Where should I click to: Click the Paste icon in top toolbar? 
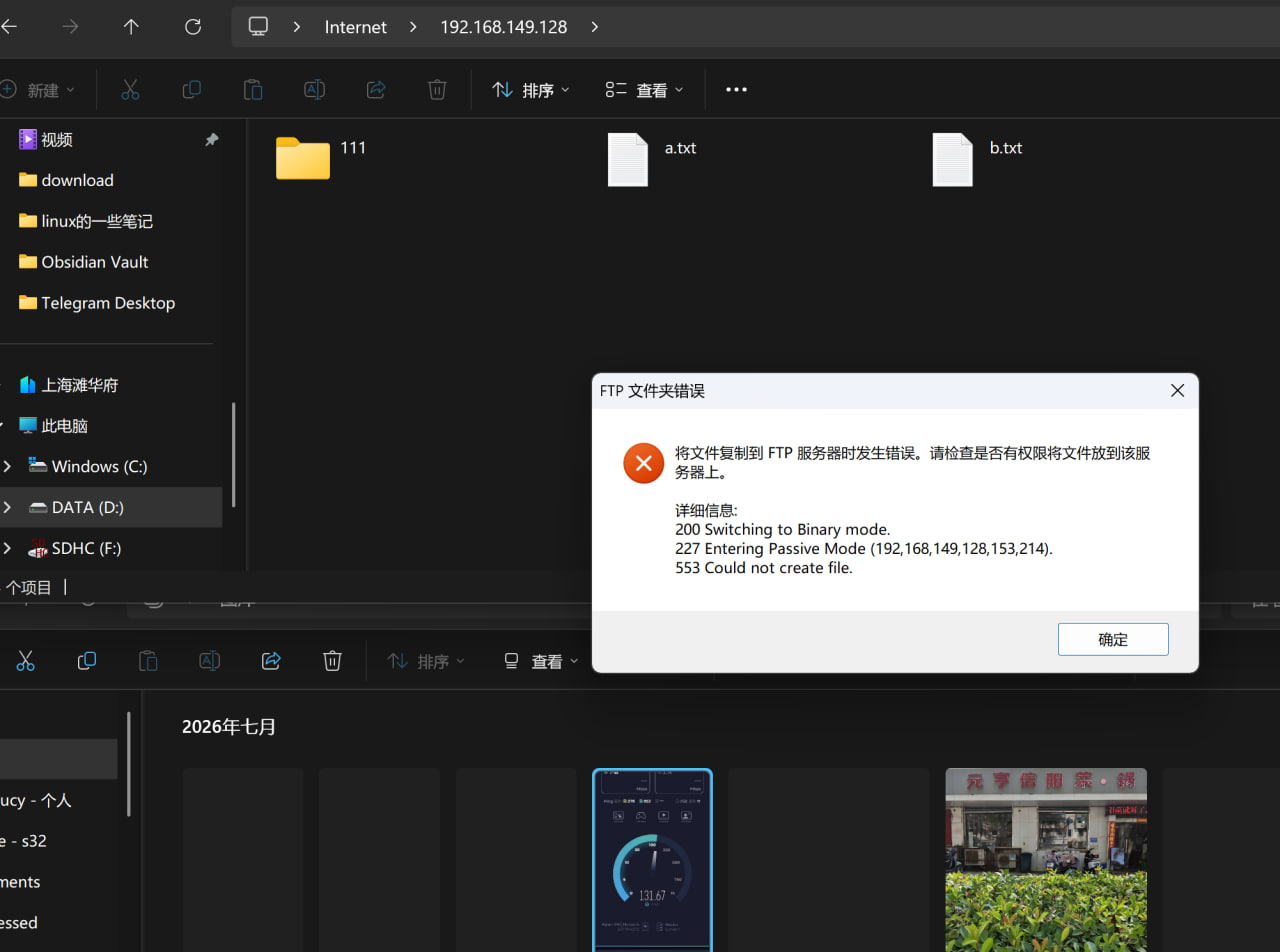(x=253, y=89)
